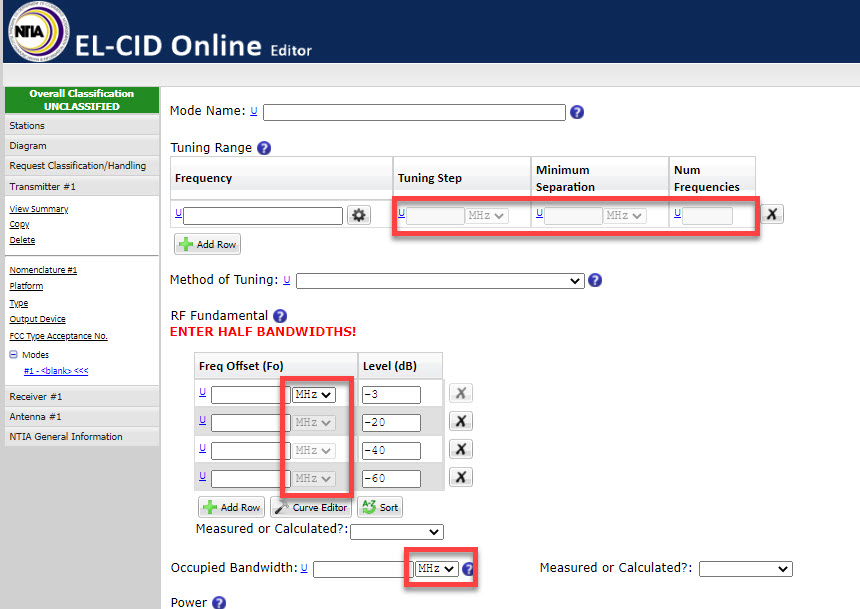The width and height of the screenshot is (860, 609).
Task: Open help for RF Fundamental section
Action: coord(280,316)
